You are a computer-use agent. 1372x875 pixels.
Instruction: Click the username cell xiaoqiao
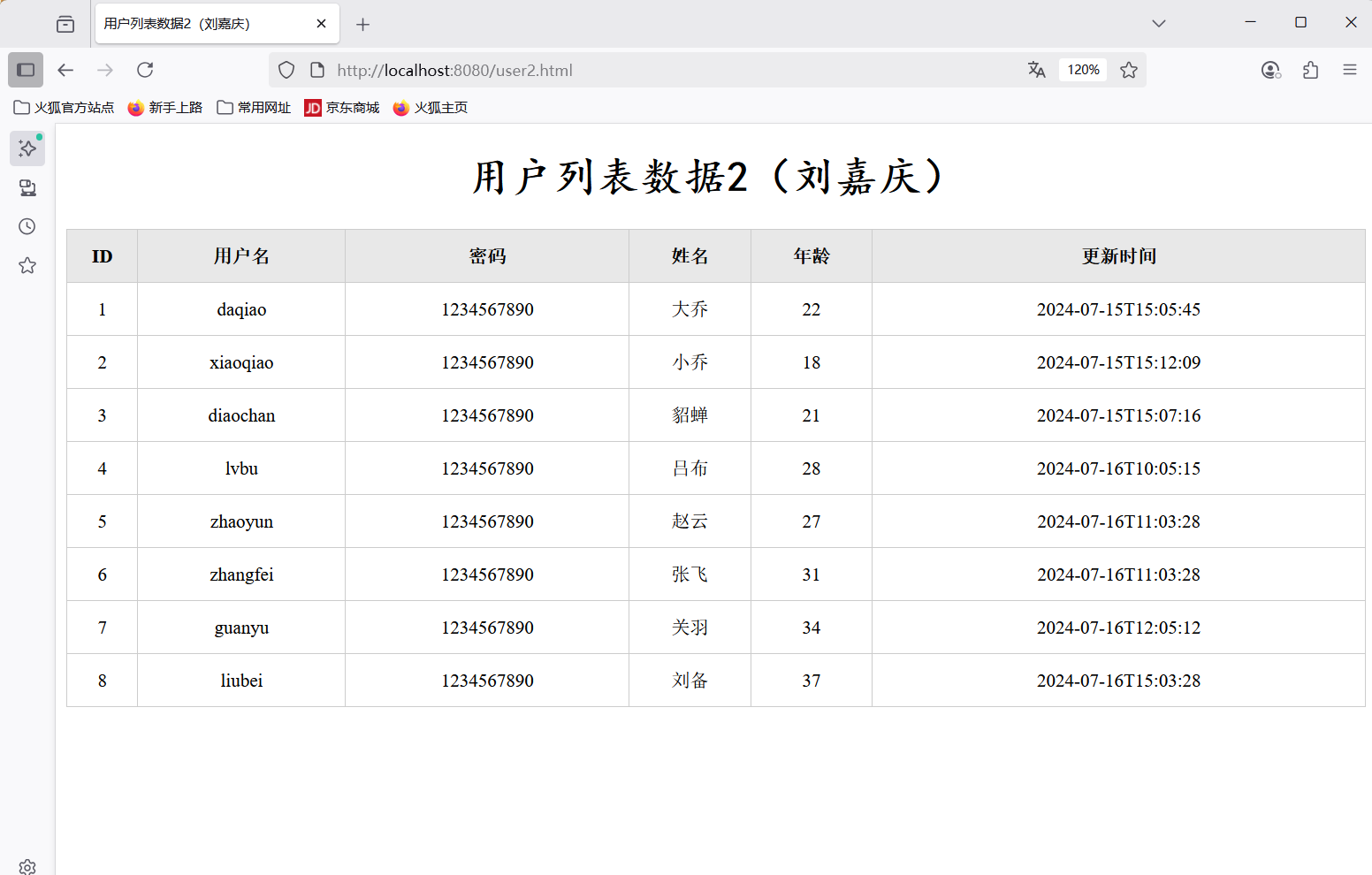(241, 362)
